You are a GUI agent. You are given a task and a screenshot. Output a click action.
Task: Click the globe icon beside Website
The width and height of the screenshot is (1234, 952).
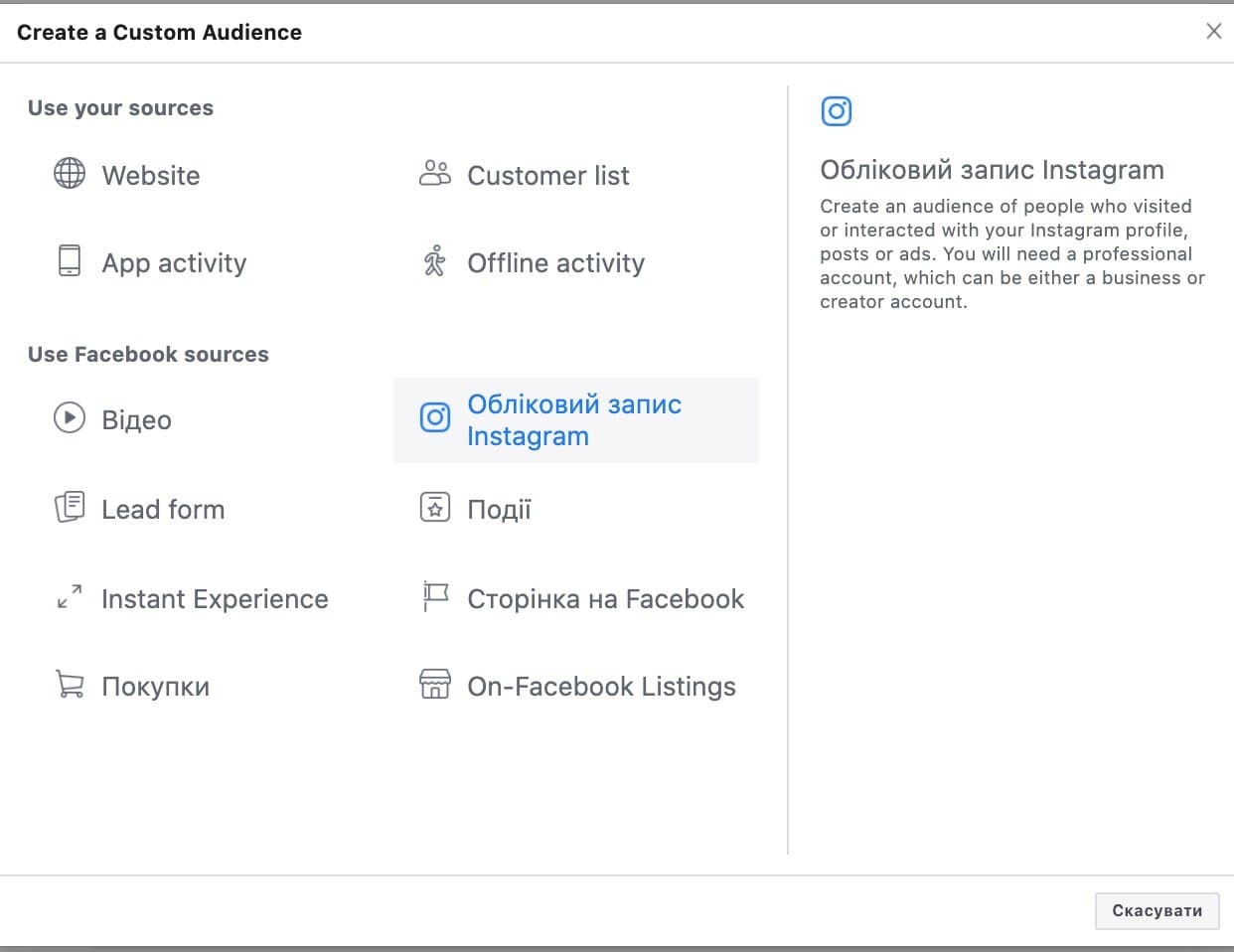click(69, 174)
